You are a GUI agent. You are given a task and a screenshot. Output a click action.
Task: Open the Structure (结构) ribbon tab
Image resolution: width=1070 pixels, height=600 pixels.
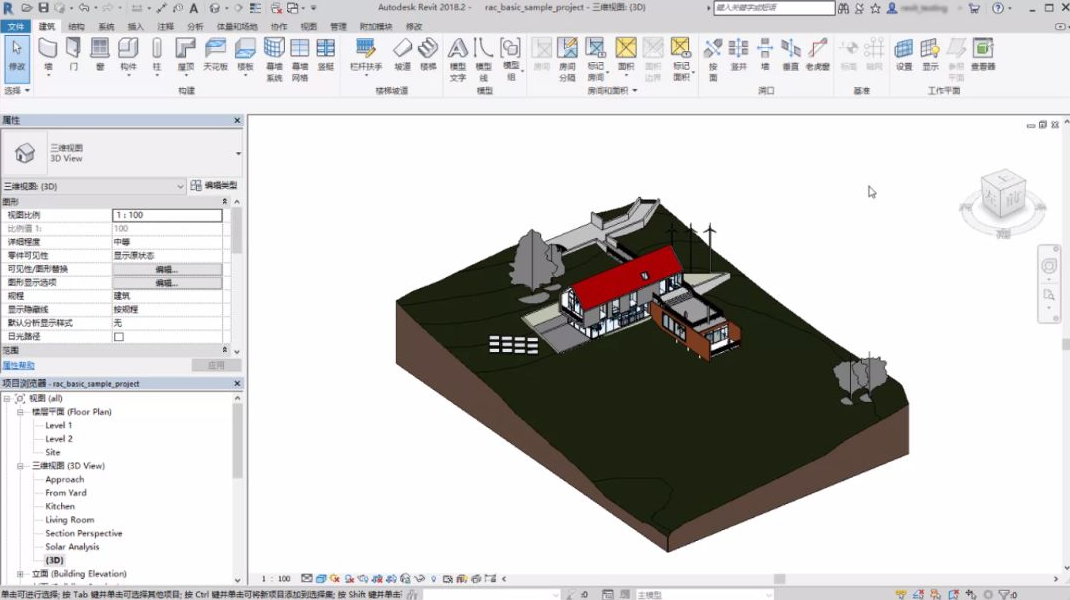[76, 26]
